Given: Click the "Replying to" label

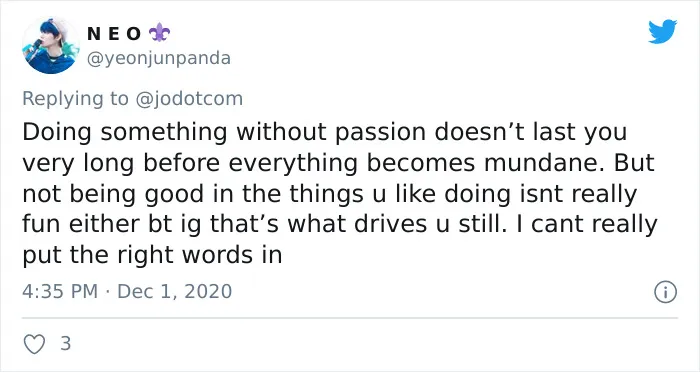Looking at the screenshot, I should click(75, 99).
